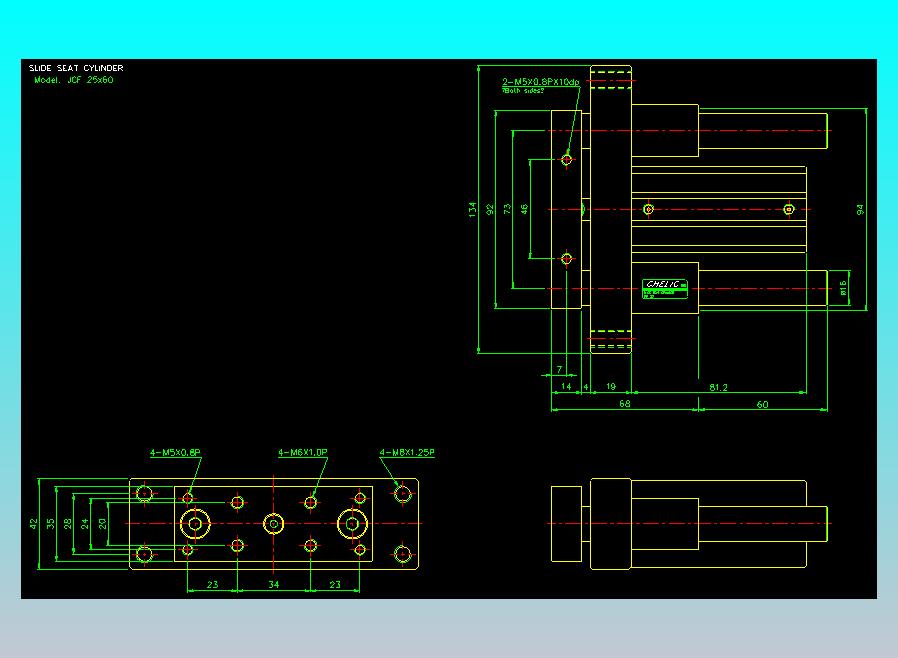Click the 24 dimension value
This screenshot has width=898, height=658.
click(85, 524)
